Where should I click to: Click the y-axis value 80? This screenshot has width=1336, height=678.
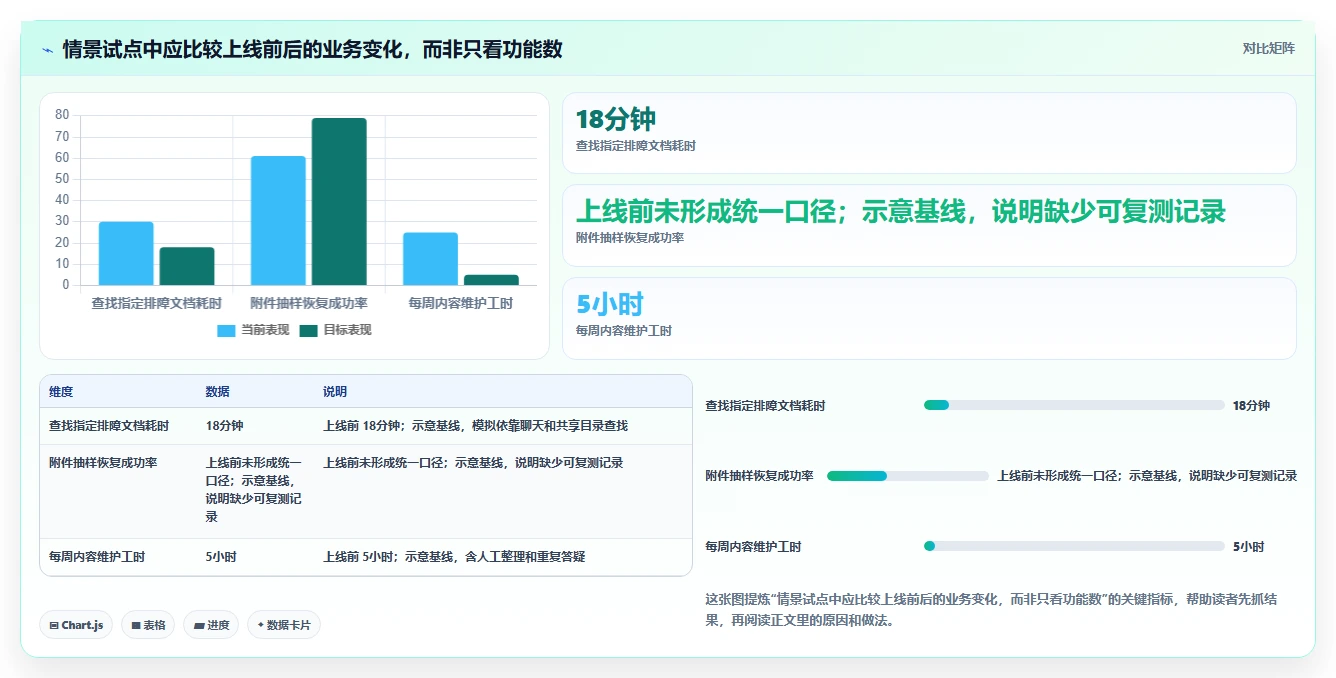(62, 115)
